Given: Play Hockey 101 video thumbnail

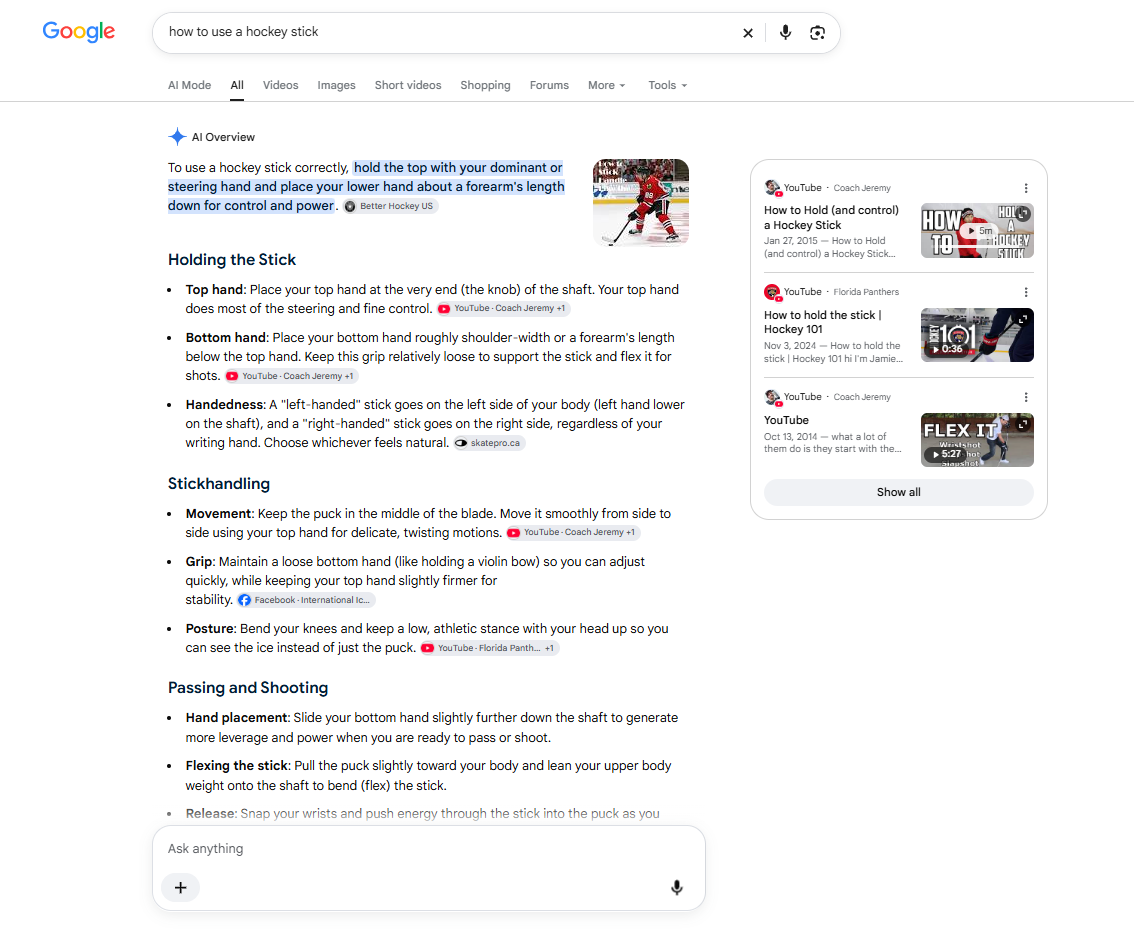Looking at the screenshot, I should [977, 335].
